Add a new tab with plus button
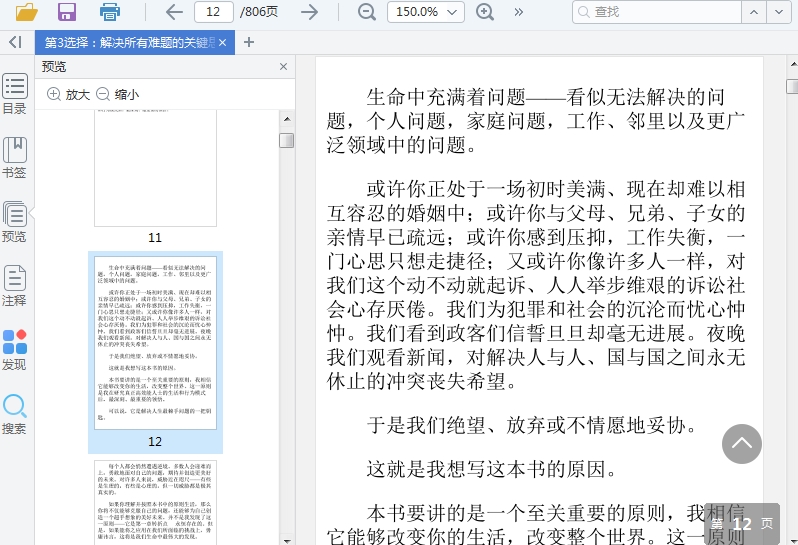Image resolution: width=798 pixels, height=545 pixels. tap(249, 42)
